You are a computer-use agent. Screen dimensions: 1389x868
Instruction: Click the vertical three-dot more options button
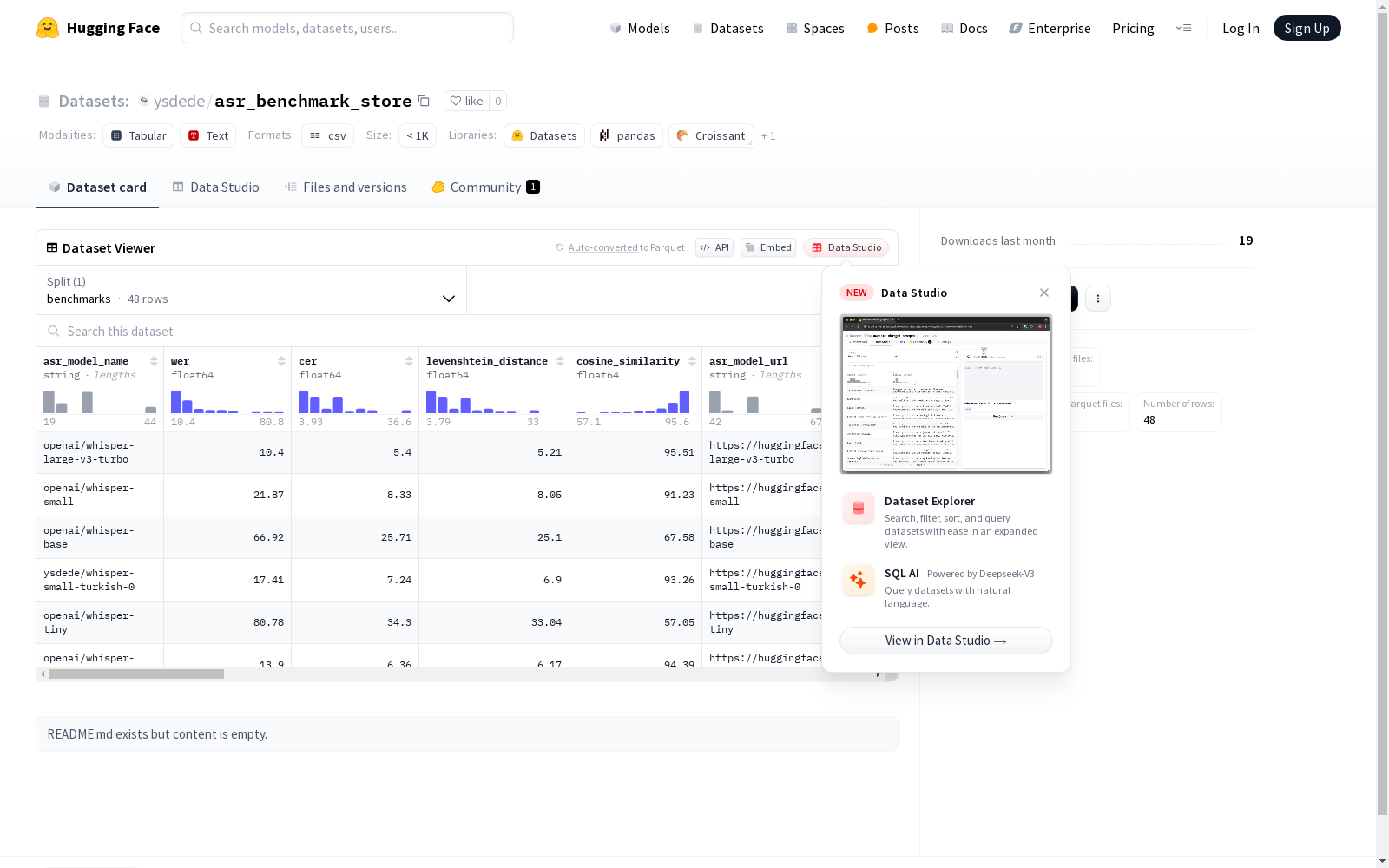(x=1098, y=299)
